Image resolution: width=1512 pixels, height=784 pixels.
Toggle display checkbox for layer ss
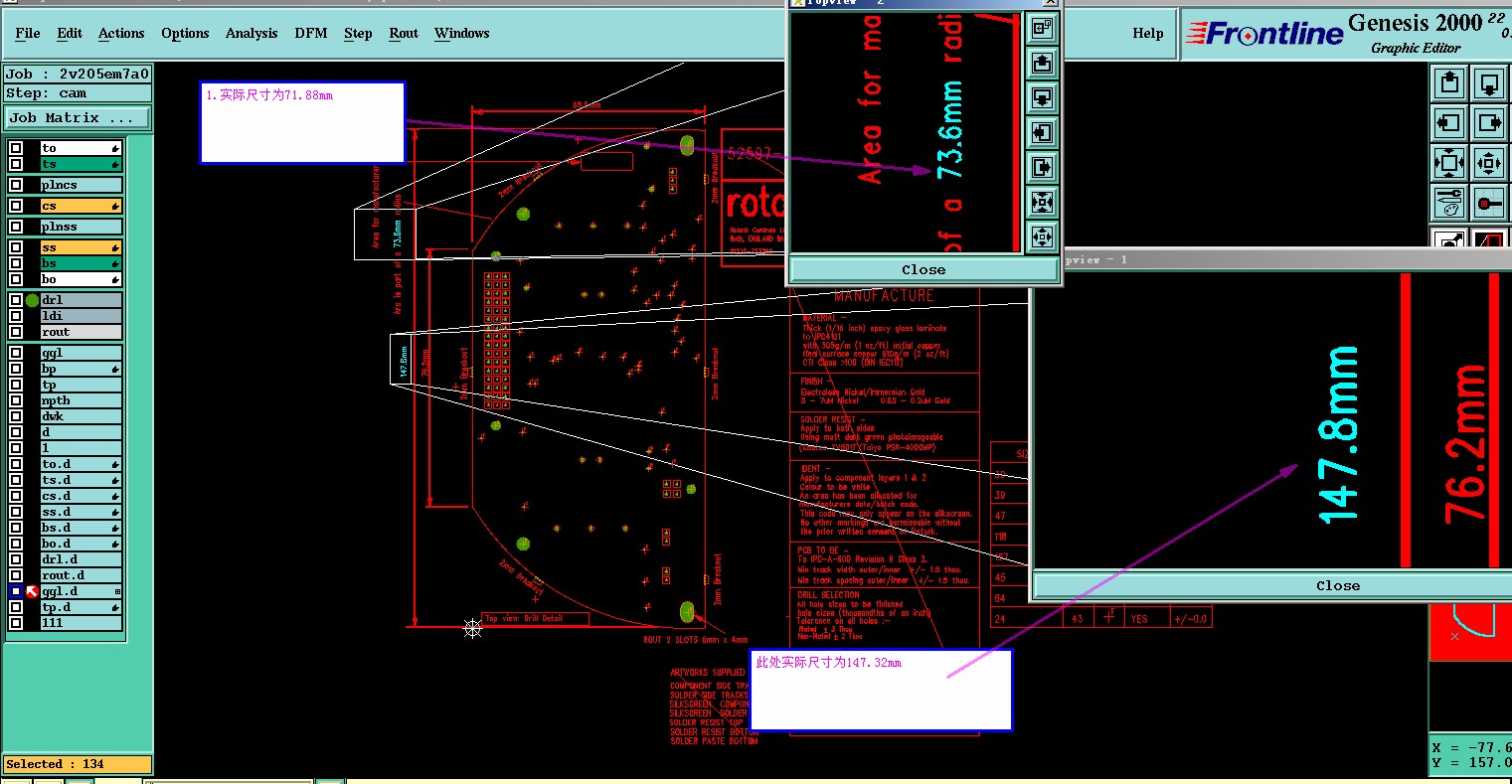[x=16, y=247]
